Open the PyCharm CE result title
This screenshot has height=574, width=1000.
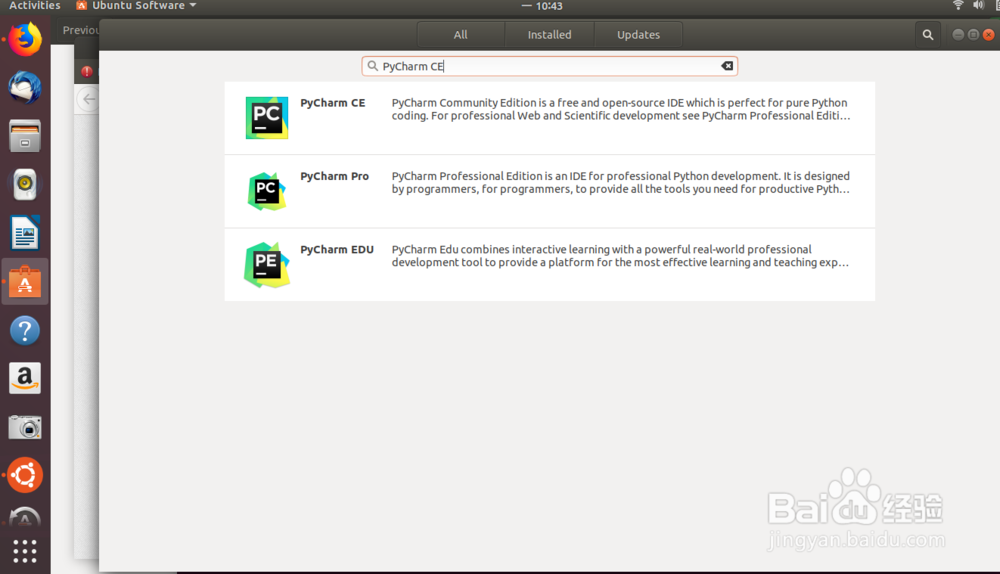(x=333, y=103)
